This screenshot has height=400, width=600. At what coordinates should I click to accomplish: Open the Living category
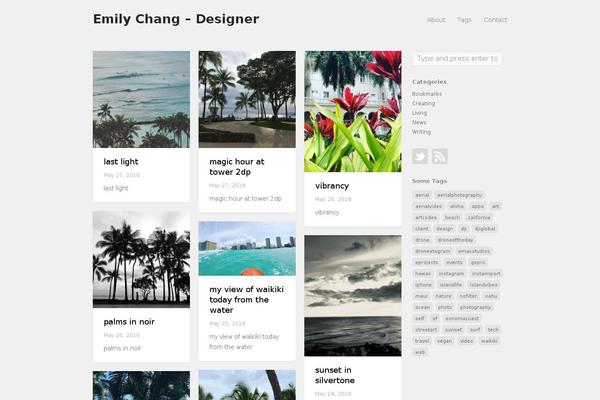point(419,113)
